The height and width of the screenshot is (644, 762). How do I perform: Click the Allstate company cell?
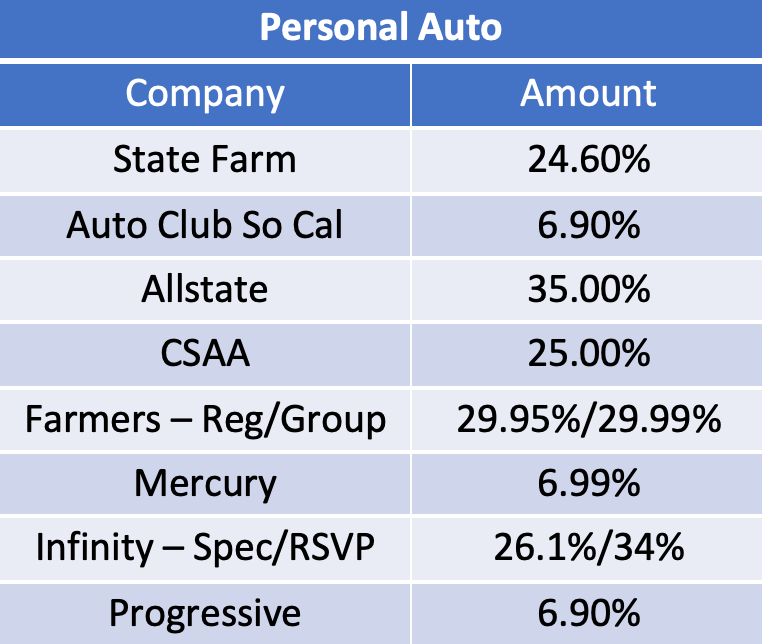(205, 290)
